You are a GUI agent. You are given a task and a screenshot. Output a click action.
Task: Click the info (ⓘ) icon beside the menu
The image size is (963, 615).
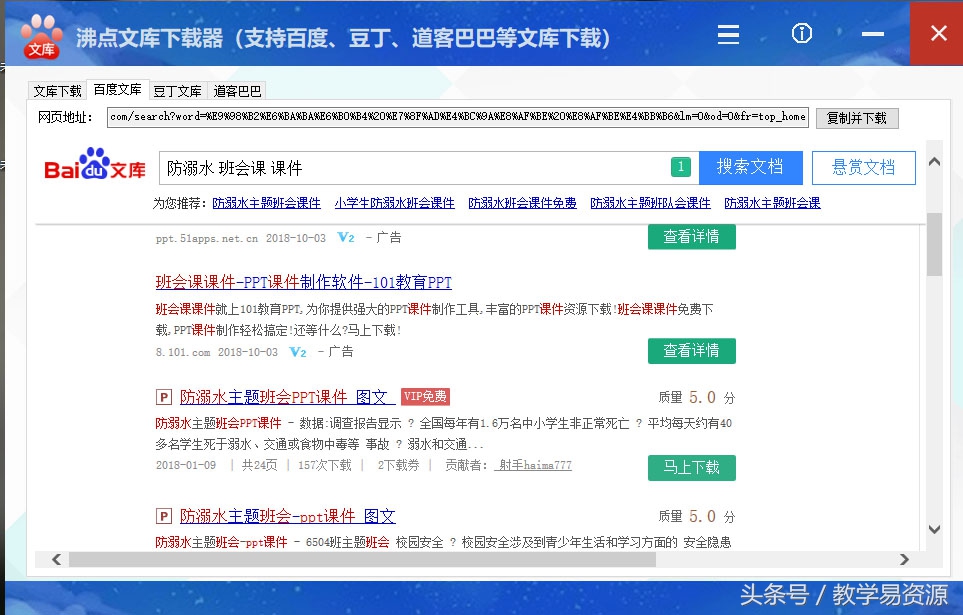801,34
